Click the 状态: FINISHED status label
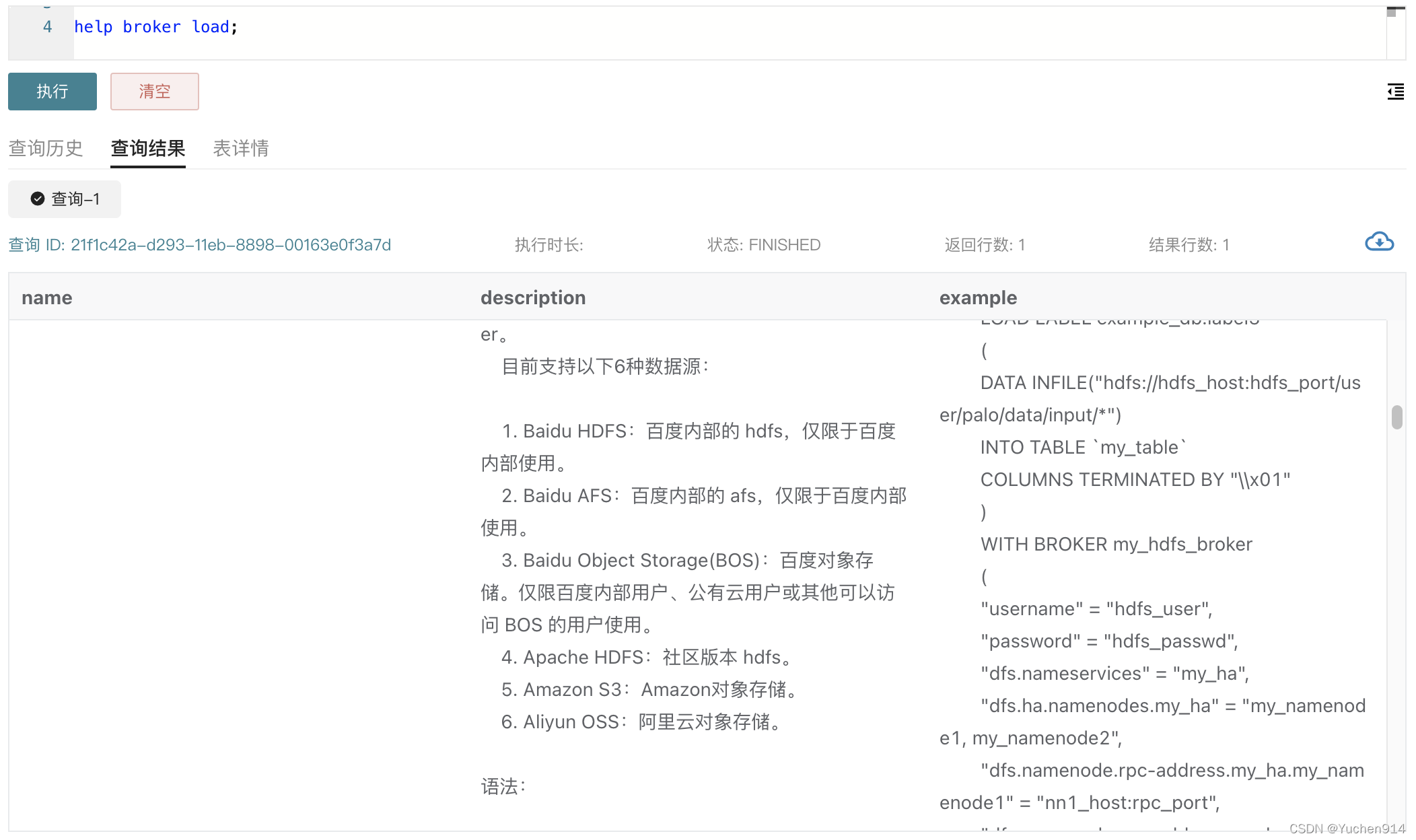 click(763, 245)
